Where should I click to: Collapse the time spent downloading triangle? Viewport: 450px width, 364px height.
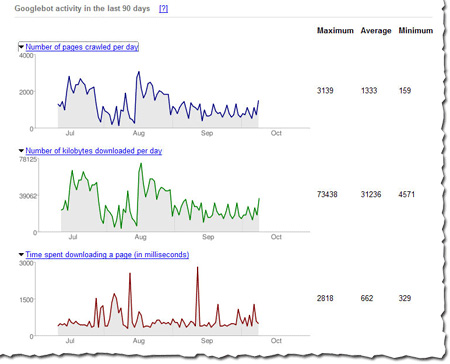pos(21,255)
